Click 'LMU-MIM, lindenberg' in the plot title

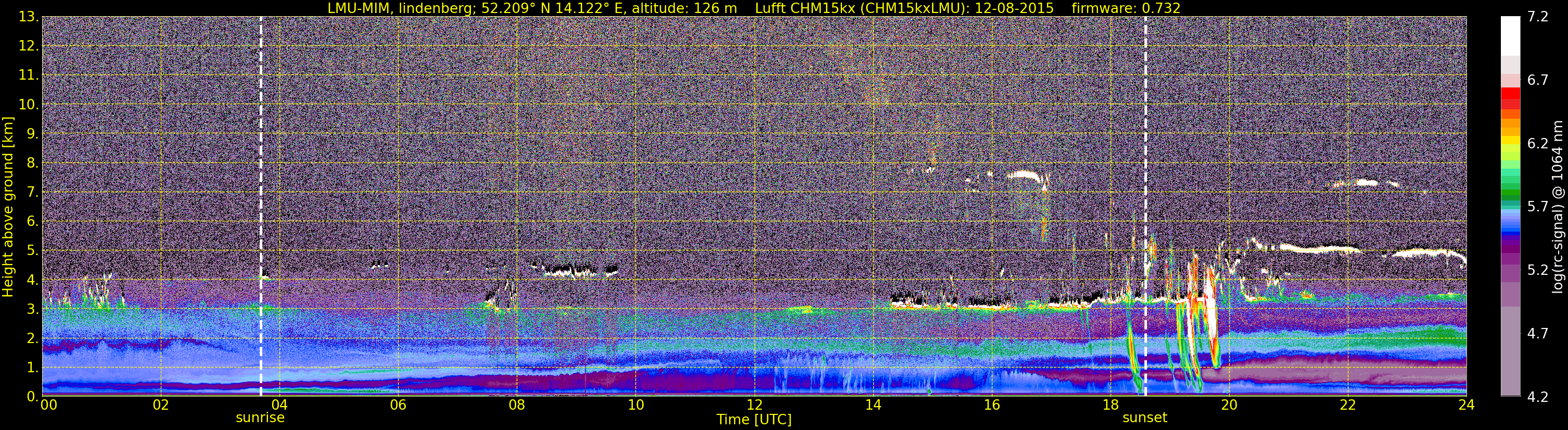point(399,8)
